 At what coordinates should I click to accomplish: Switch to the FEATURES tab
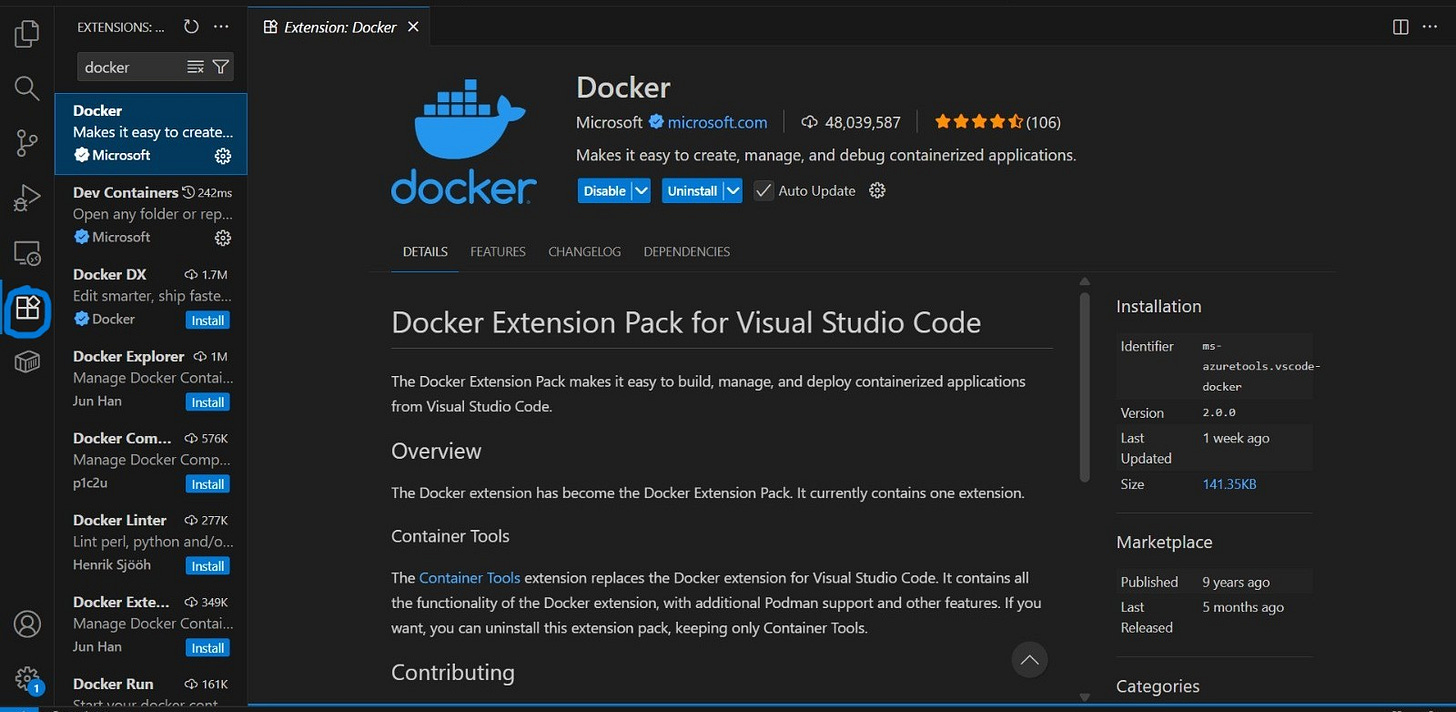(x=498, y=252)
